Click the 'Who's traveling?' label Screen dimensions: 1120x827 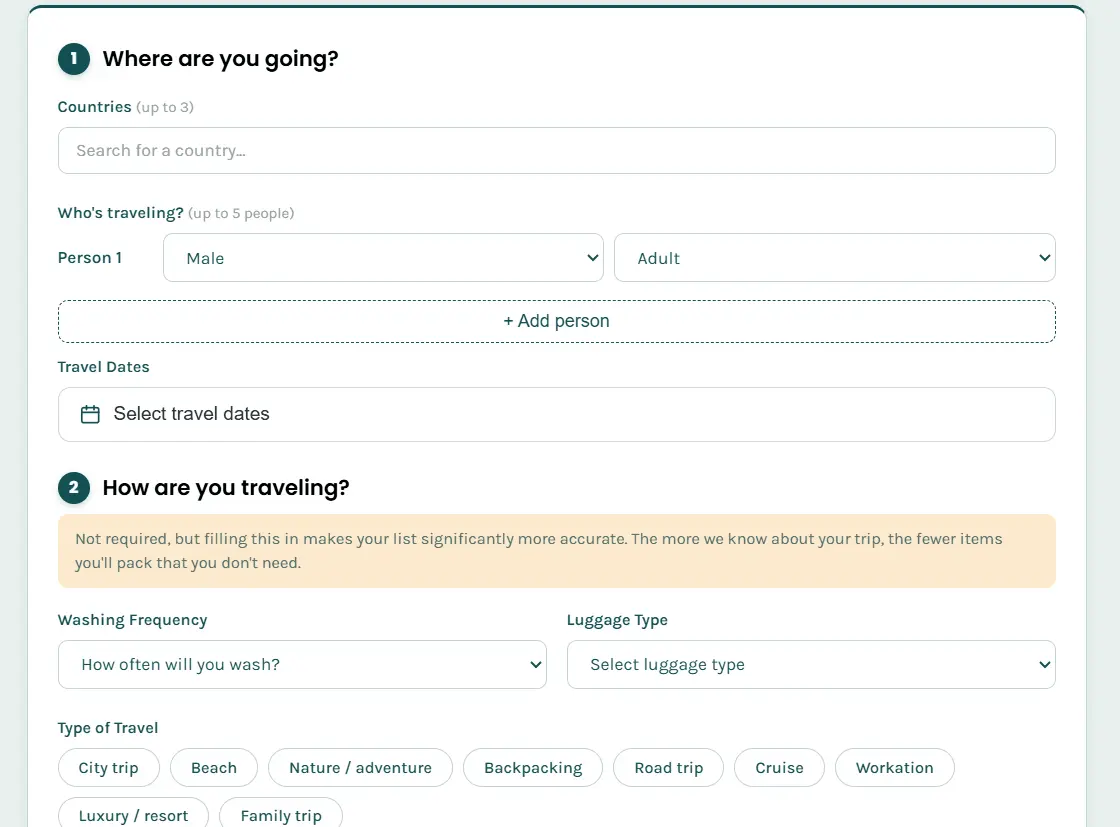click(x=121, y=213)
